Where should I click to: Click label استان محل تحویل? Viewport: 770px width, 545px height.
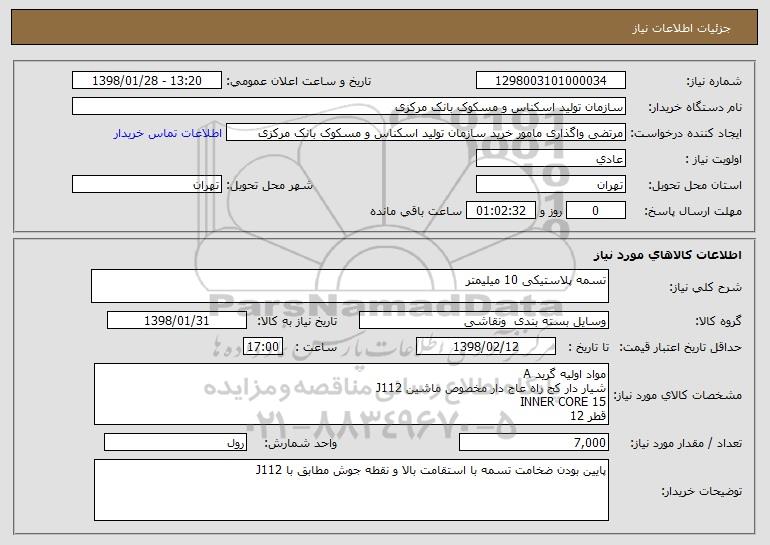click(x=695, y=186)
